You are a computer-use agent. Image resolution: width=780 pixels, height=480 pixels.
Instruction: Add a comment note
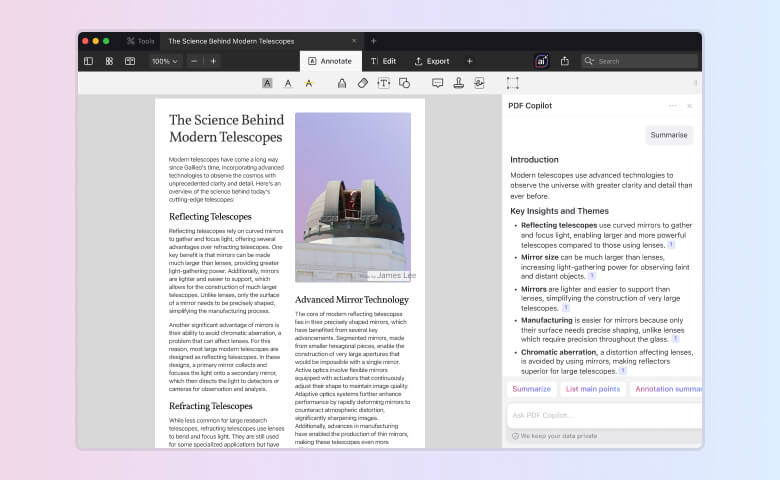[437, 83]
